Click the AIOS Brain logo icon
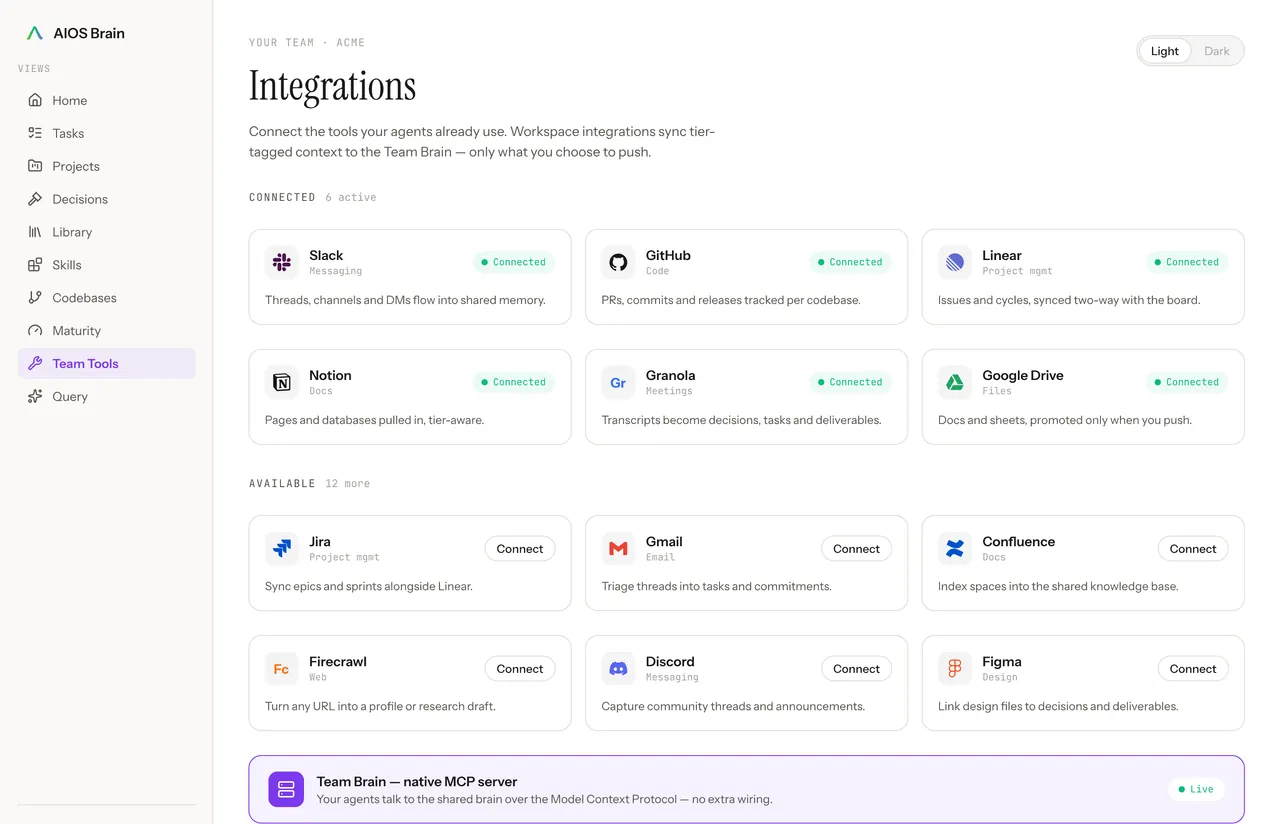Viewport: 1280px width, 824px height. click(x=34, y=33)
